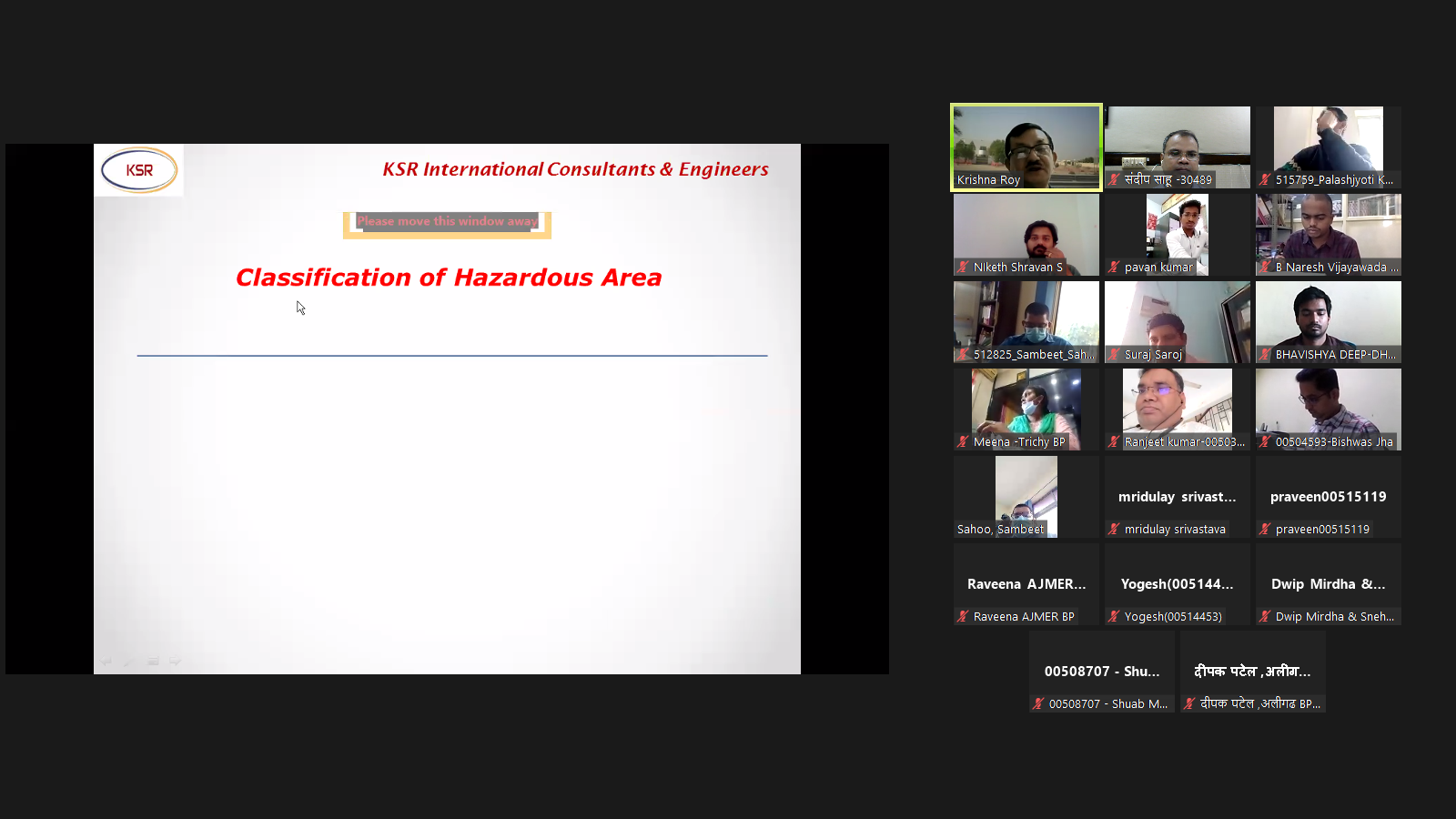Click muted mic icon for Meena -Trichy BP
1456x819 pixels.
[963, 442]
